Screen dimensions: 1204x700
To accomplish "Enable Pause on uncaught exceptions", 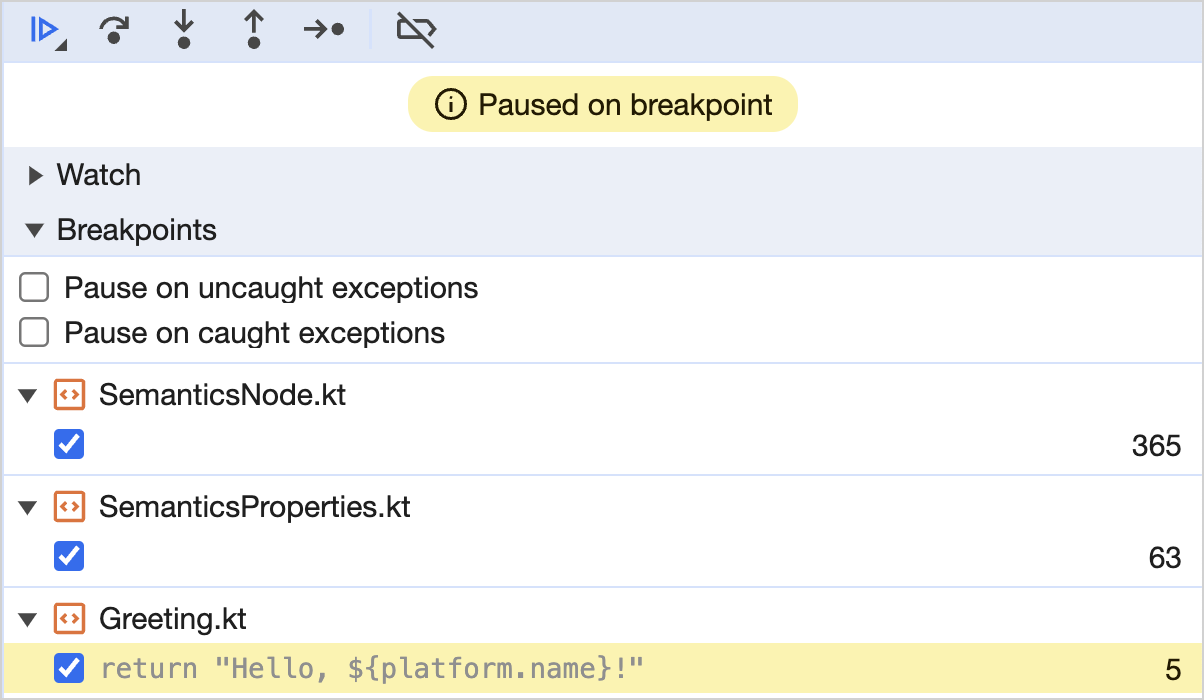I will (x=35, y=288).
